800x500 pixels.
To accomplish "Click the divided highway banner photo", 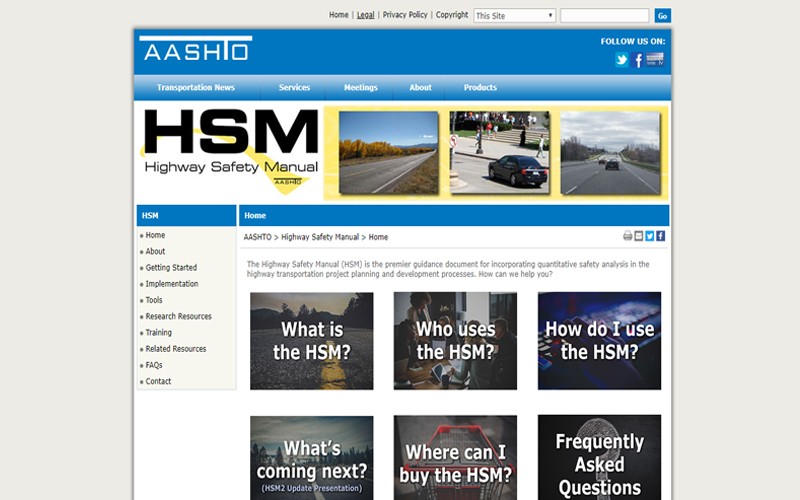I will pyautogui.click(x=610, y=152).
